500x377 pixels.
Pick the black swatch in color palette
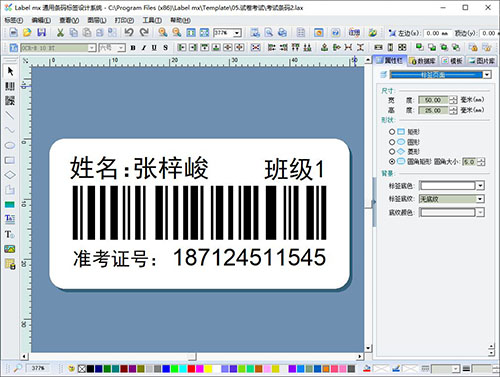coord(90,369)
